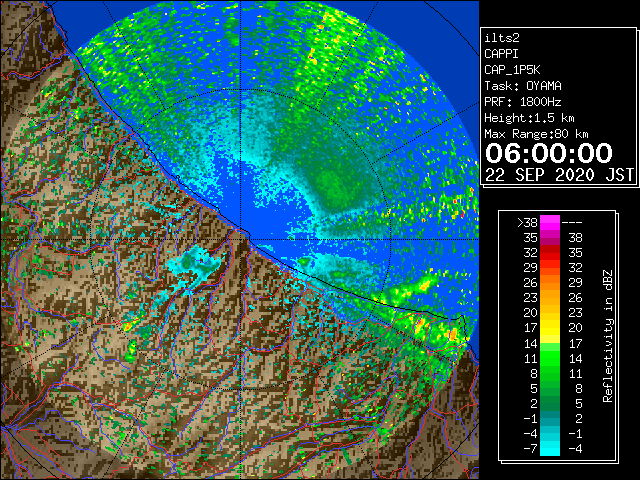Image resolution: width=640 pixels, height=480 pixels.
Task: Click the magenta >38 dBZ legend swatch
Action: [x=550, y=223]
